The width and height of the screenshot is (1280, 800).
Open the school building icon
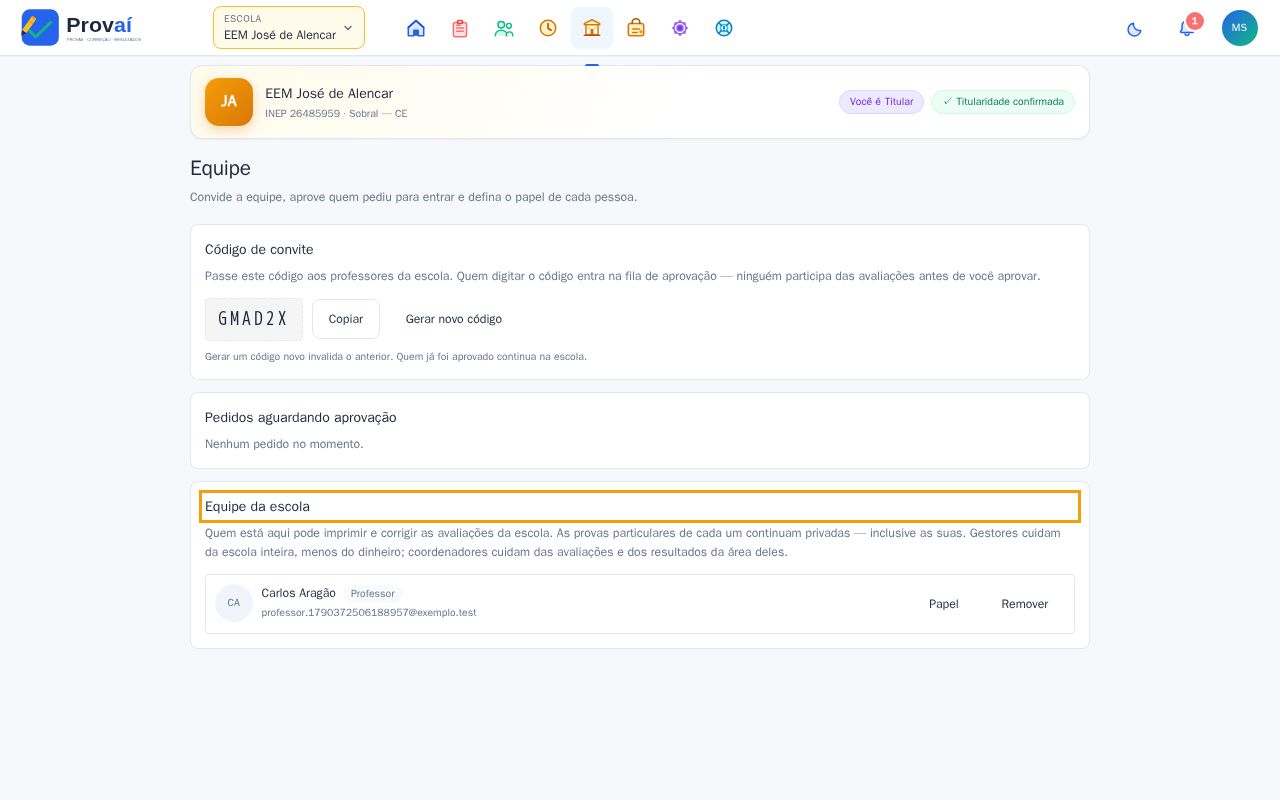(x=592, y=28)
